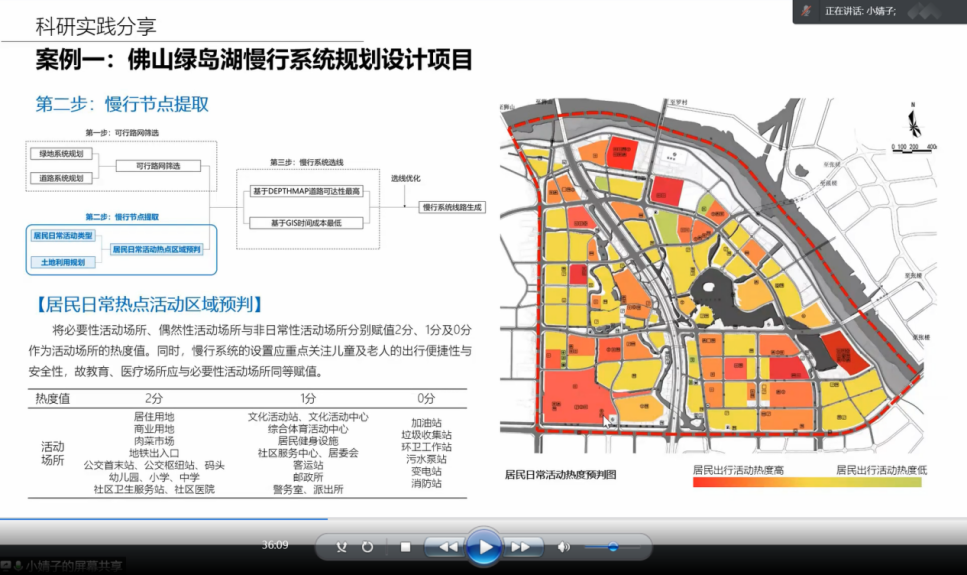Viewport: 967px width, 575px height.
Task: Click the 慢行系统线路生成 flowchart box
Action: 452,206
